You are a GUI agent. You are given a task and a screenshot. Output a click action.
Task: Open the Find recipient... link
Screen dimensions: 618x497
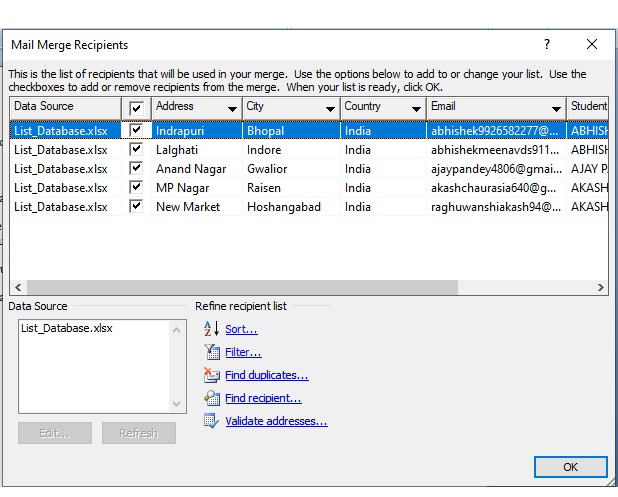(x=263, y=398)
